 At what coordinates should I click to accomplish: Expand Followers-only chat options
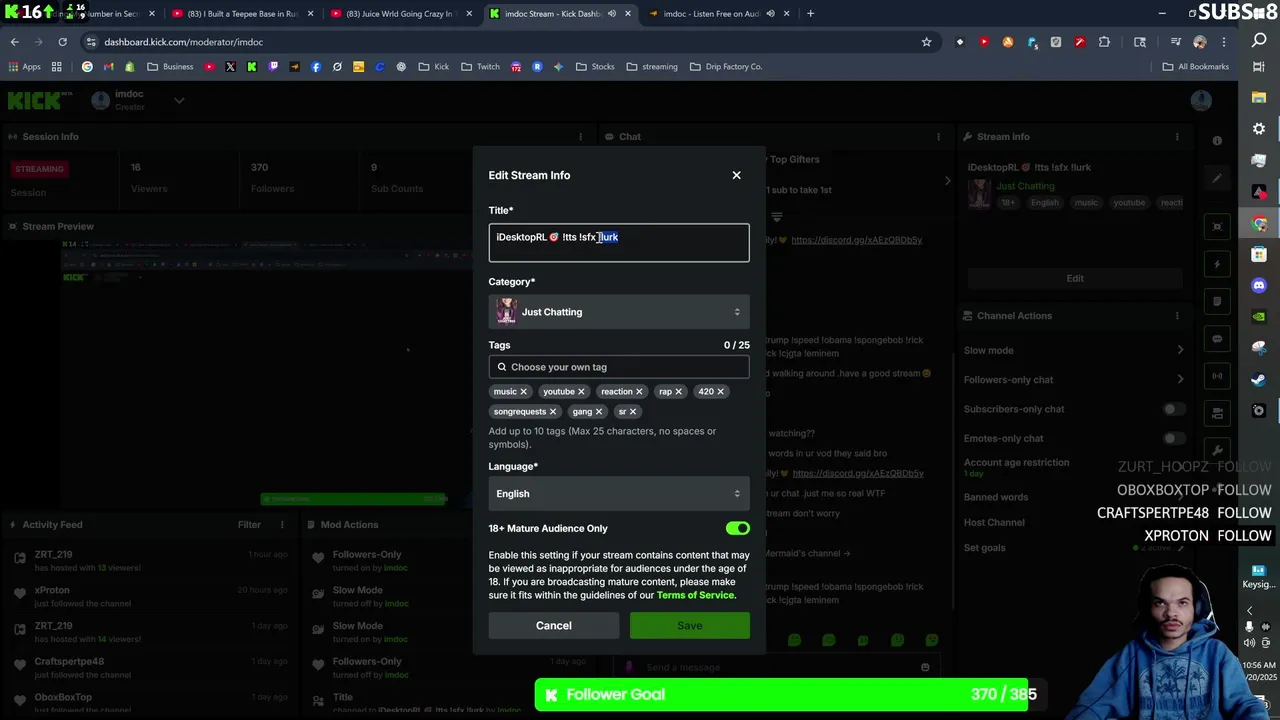pos(1181,379)
